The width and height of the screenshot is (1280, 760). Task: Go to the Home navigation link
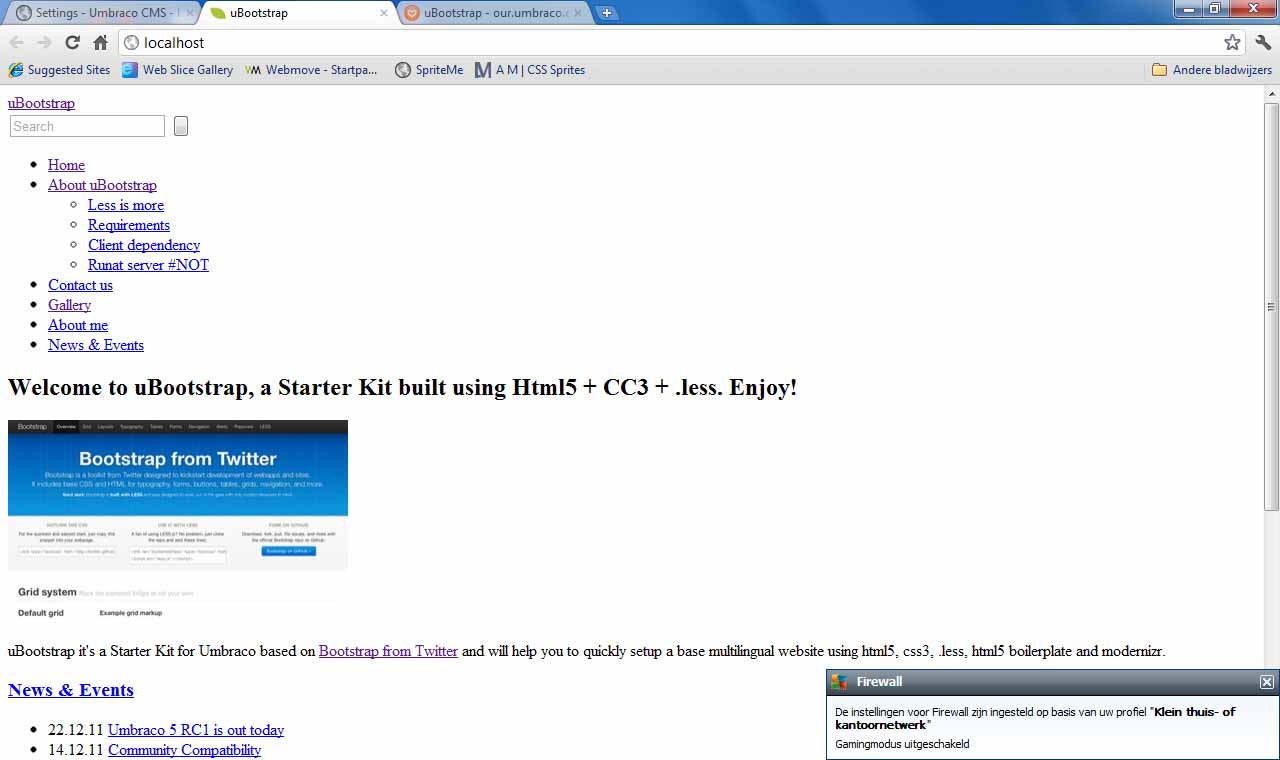click(x=66, y=165)
